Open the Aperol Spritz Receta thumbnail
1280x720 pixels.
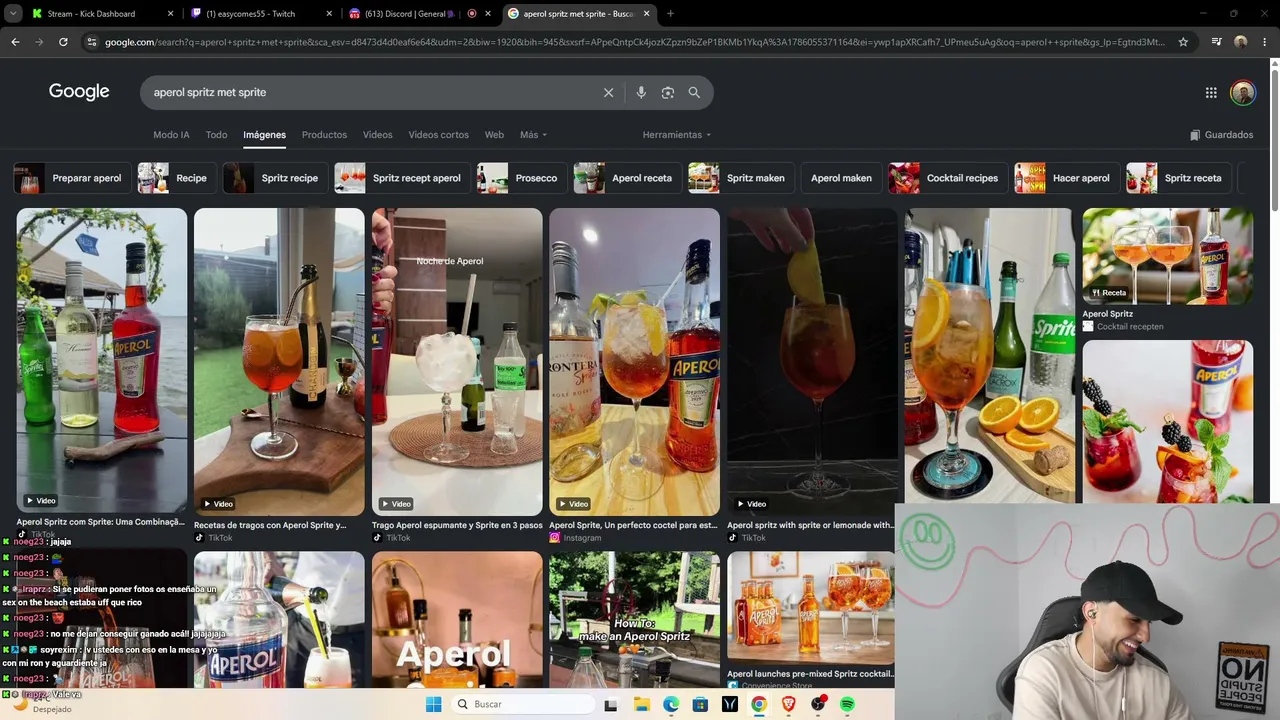(1167, 256)
